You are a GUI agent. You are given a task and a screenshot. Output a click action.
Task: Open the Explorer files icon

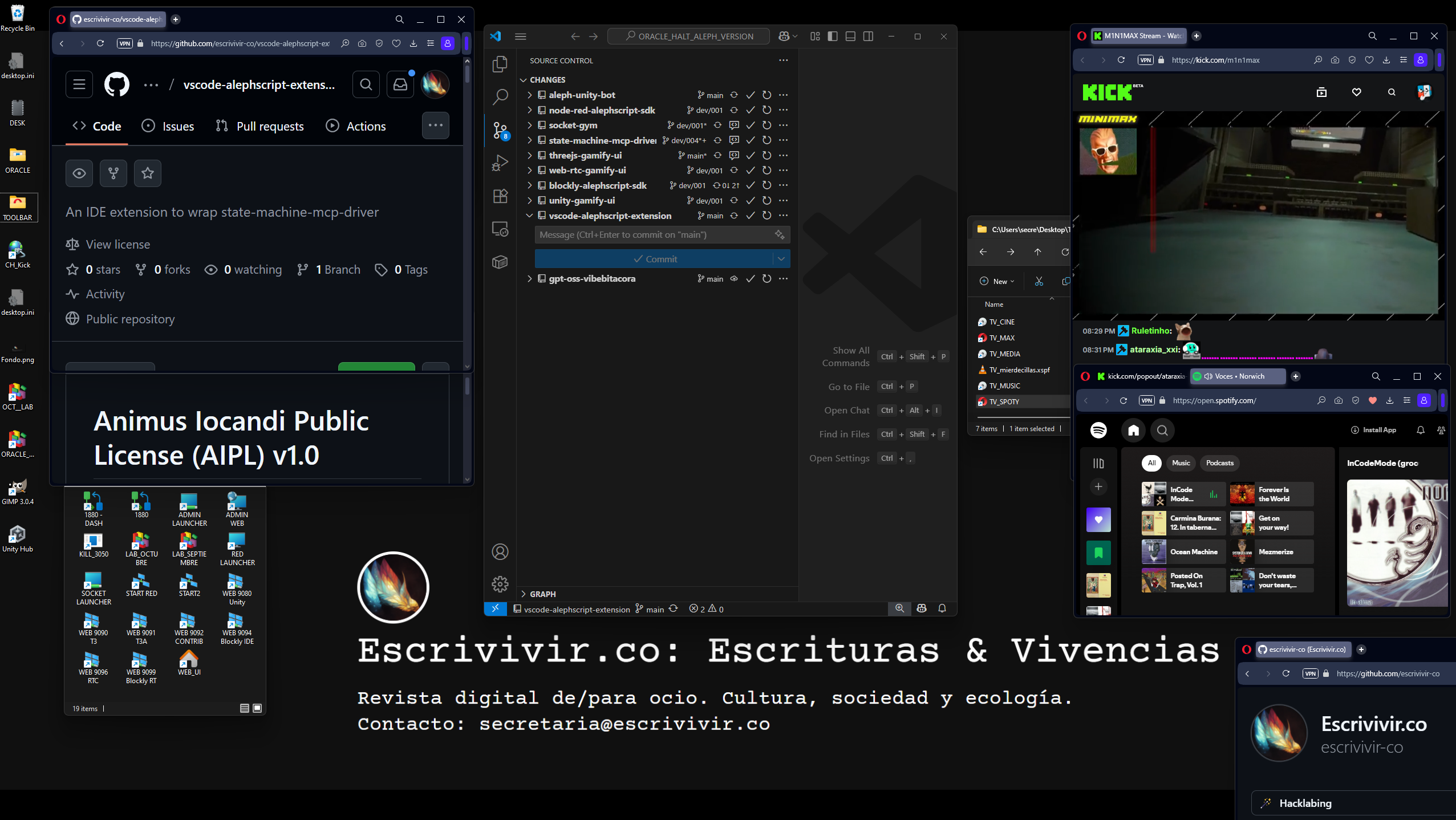tap(500, 64)
